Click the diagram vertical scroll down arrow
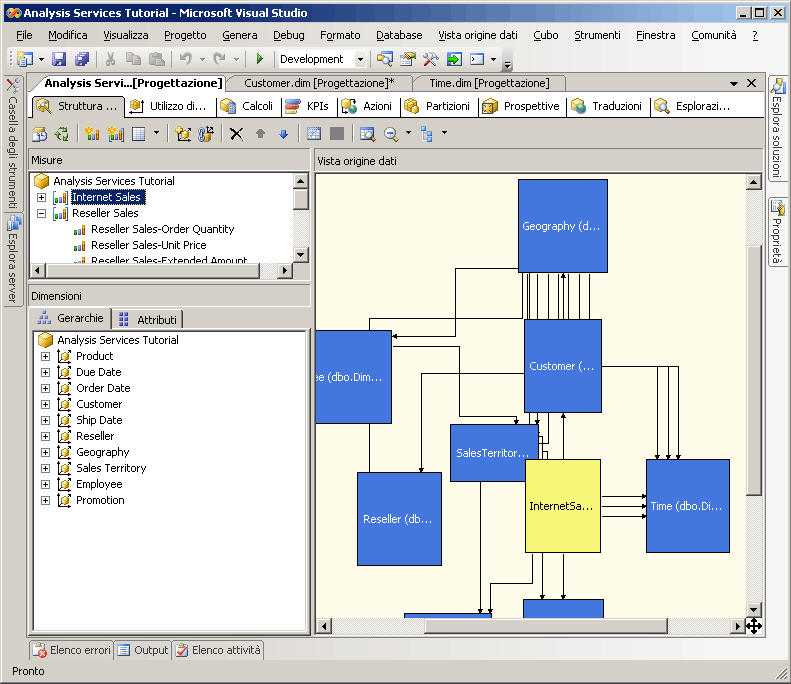The image size is (791, 684). pyautogui.click(x=754, y=610)
